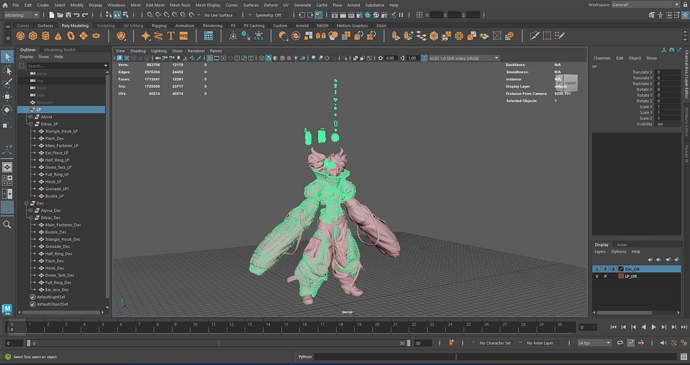Toggle playback P of Dec_LYR layer
Screen dimensions: 690x365
(x=605, y=269)
